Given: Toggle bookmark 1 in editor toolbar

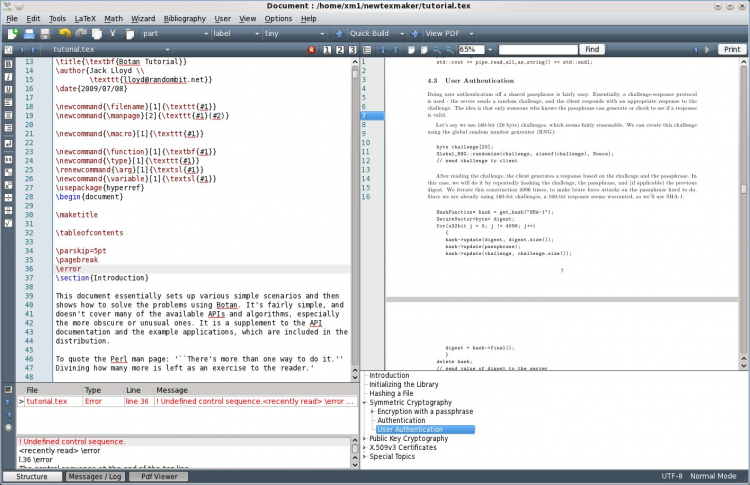Looking at the screenshot, I should [x=326, y=49].
